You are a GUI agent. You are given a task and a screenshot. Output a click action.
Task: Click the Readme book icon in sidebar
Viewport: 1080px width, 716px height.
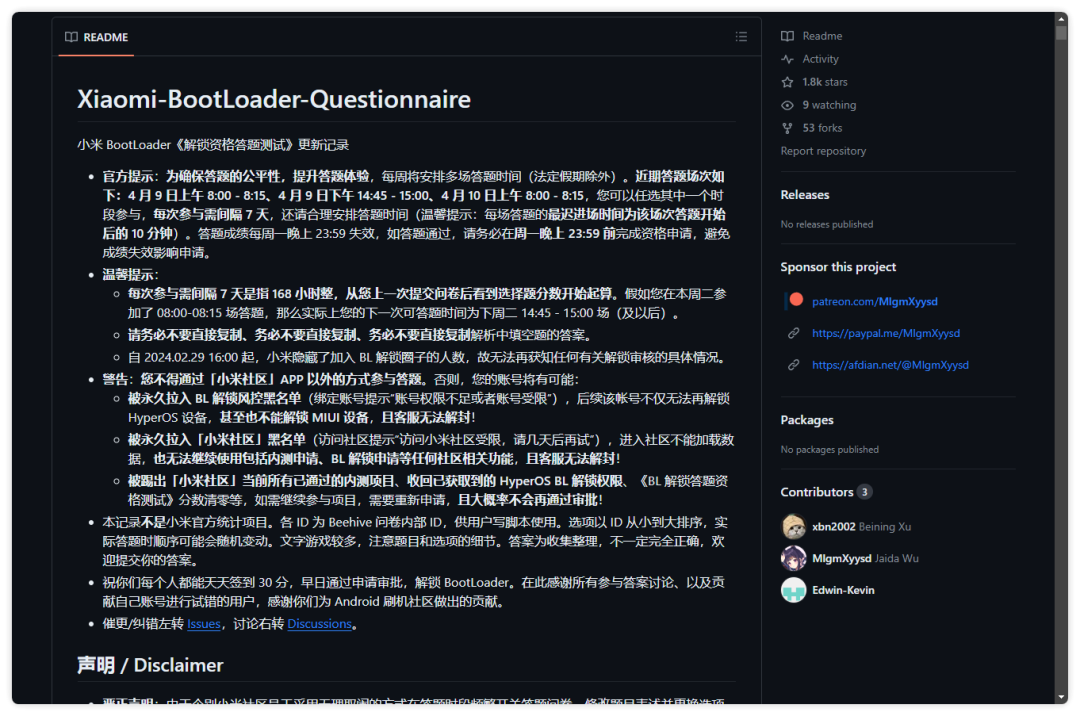click(787, 36)
